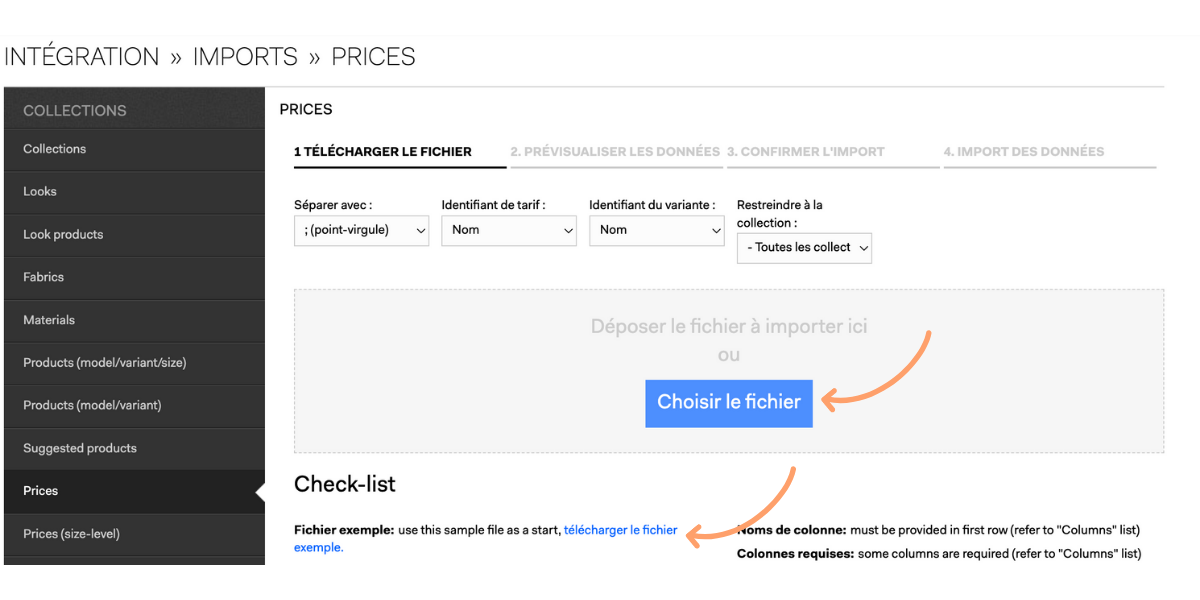Go to step 2 Prévisualiser les données
The height and width of the screenshot is (600, 1200).
coord(615,152)
